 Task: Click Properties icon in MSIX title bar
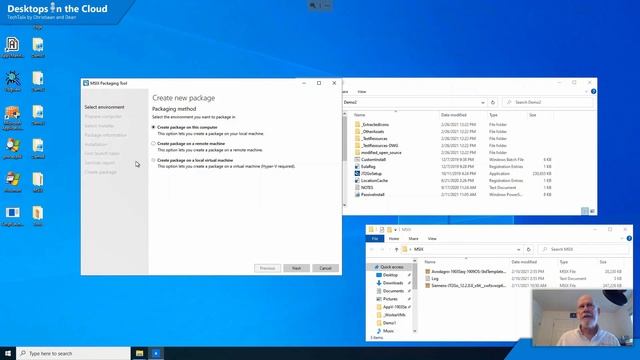coord(382,230)
